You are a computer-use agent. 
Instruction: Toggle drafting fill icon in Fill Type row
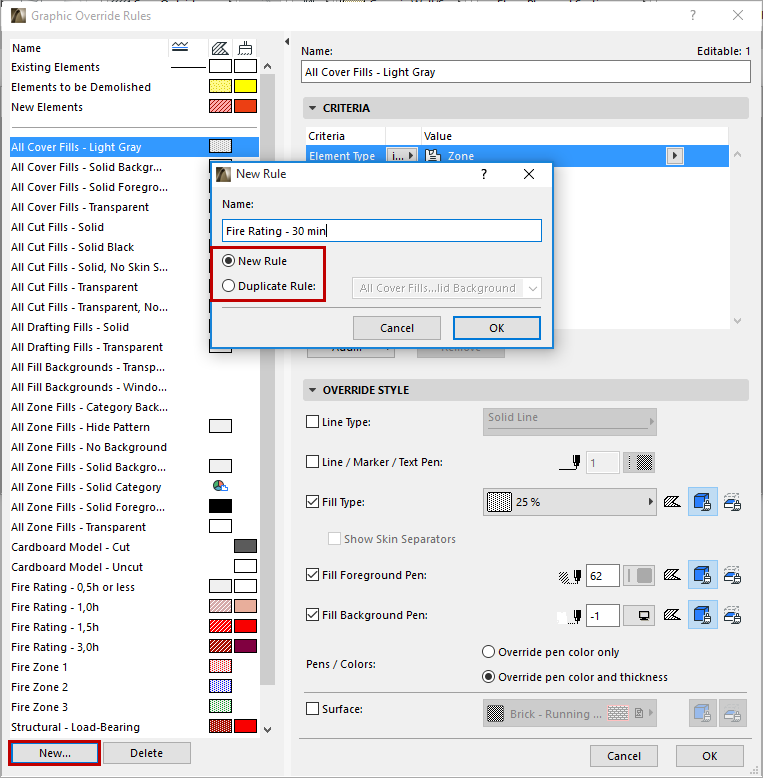(x=732, y=502)
